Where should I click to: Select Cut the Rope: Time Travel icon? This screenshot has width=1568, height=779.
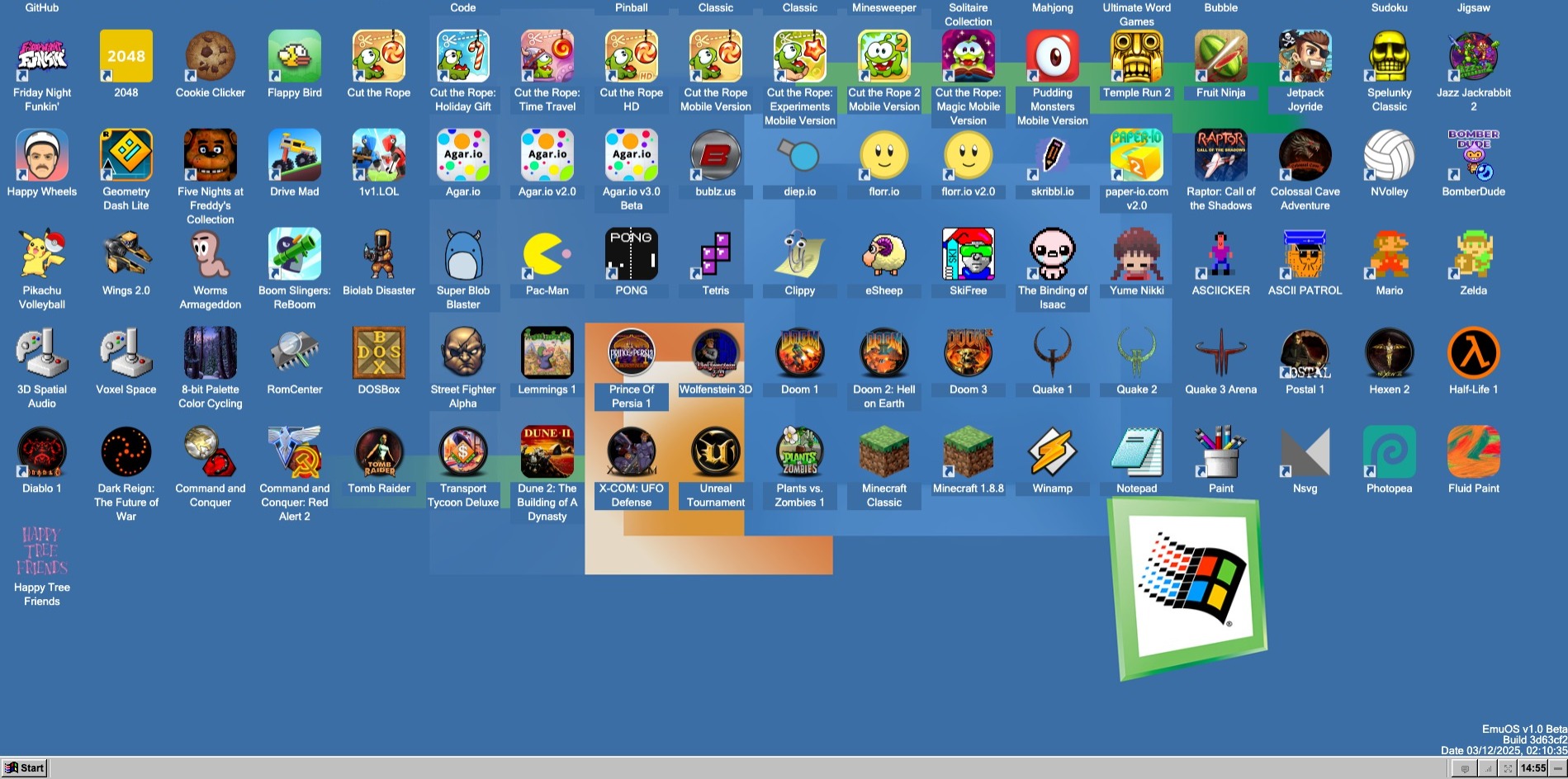click(x=547, y=56)
